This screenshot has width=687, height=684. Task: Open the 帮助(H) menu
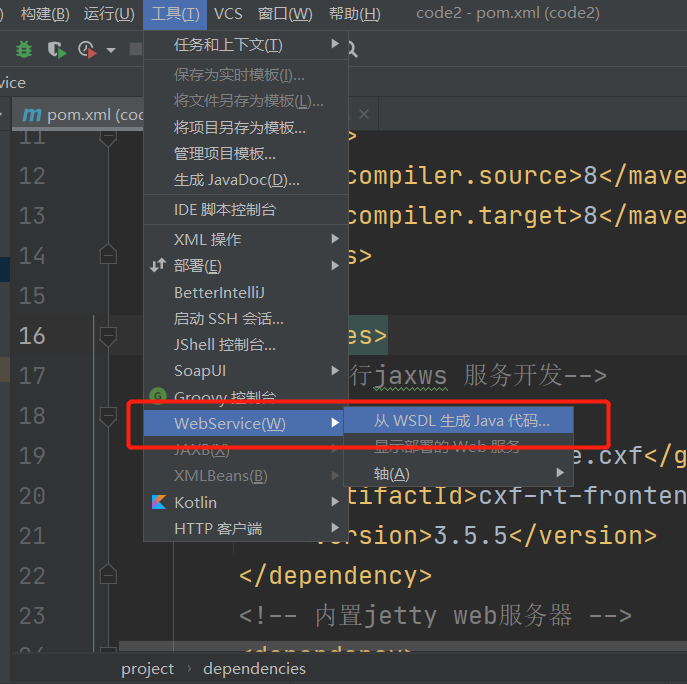point(355,14)
